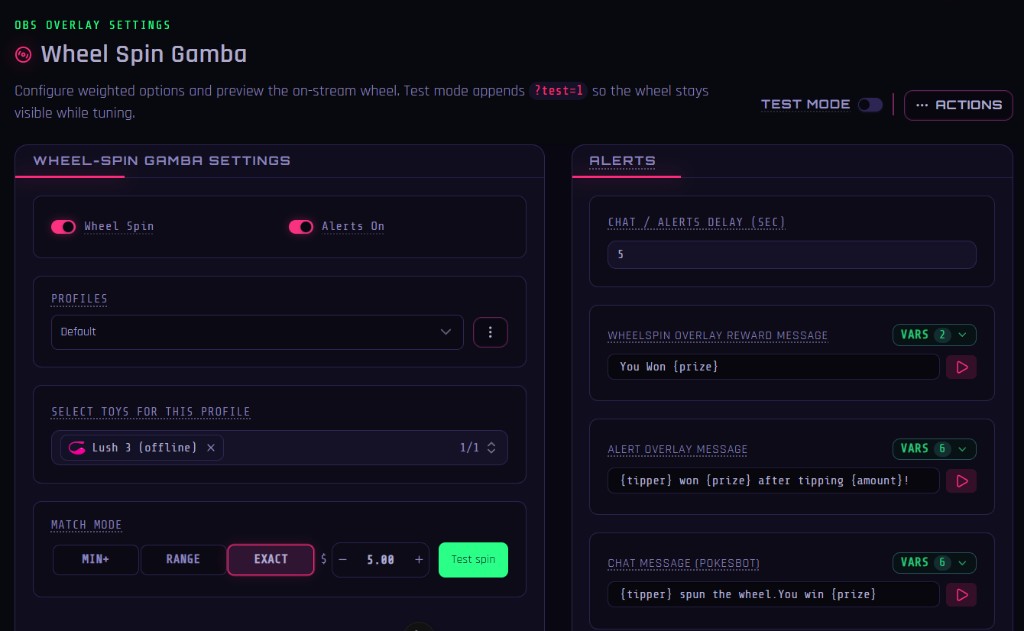Increase the match amount with plus
This screenshot has width=1024, height=631.
pyautogui.click(x=419, y=560)
